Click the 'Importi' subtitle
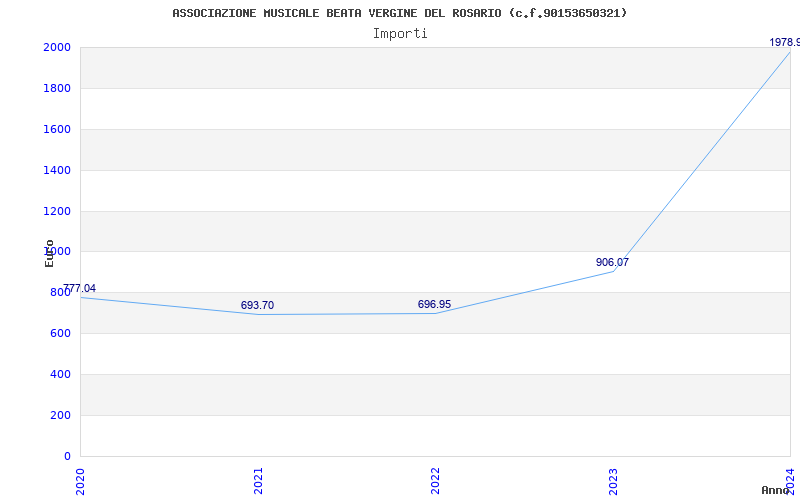This screenshot has width=800, height=500. tap(400, 34)
